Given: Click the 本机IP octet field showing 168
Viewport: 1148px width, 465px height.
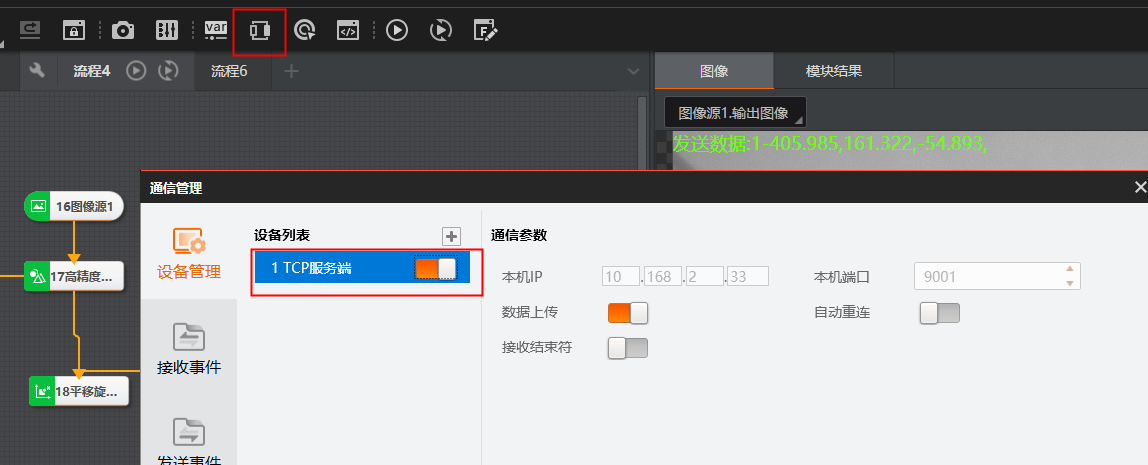Looking at the screenshot, I should pos(663,276).
